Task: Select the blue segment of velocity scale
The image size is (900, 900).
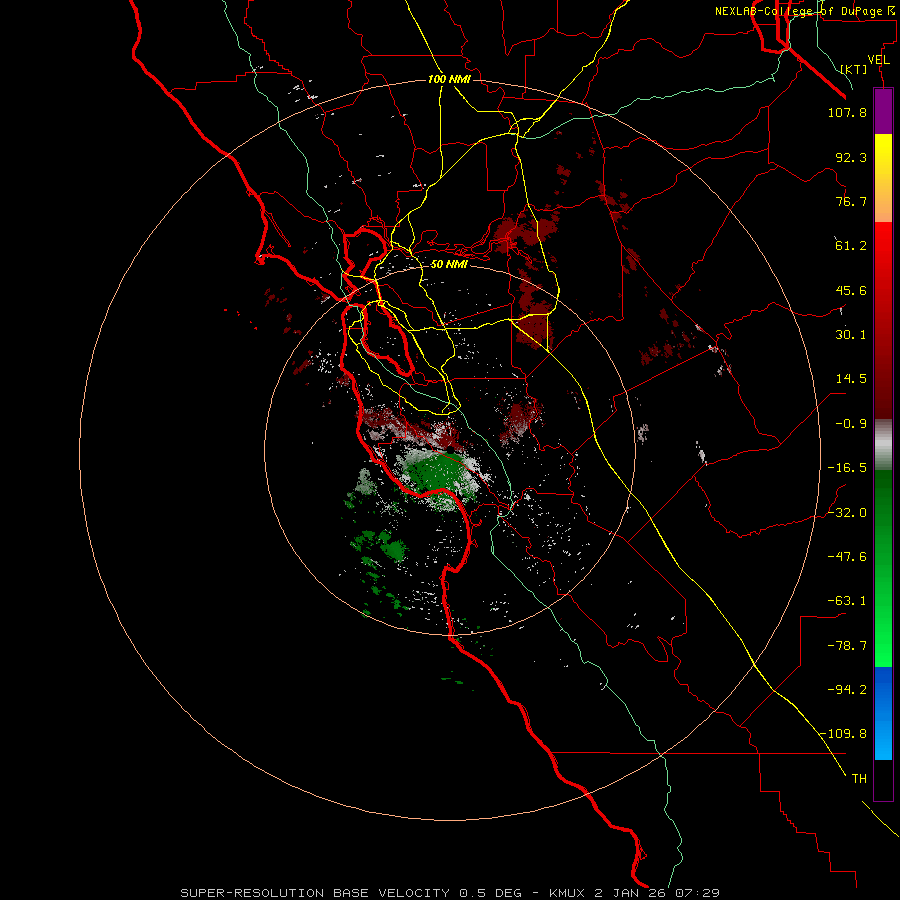Action: pyautogui.click(x=883, y=713)
